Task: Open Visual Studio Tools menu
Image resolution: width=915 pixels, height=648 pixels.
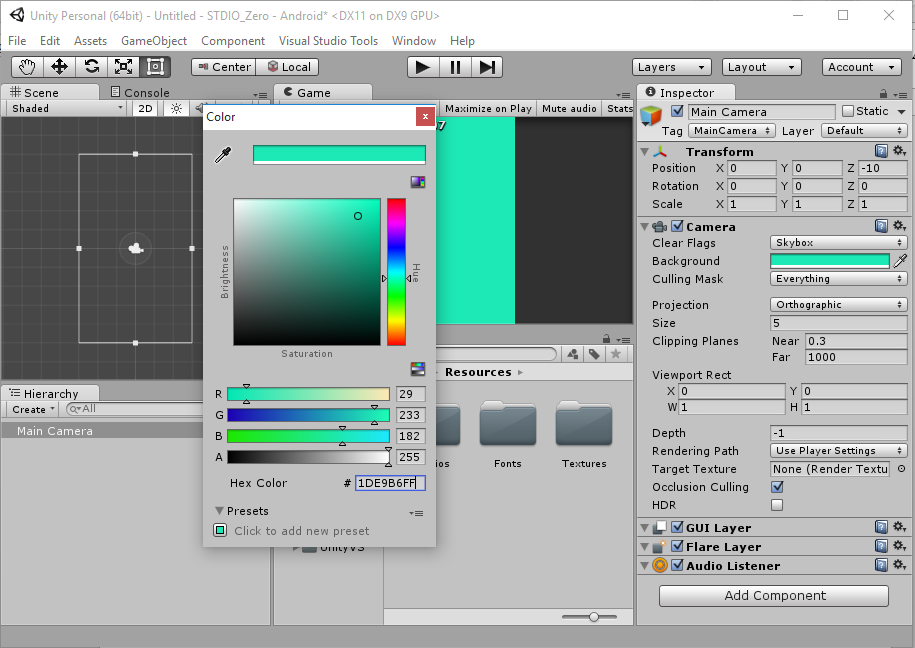Action: pyautogui.click(x=328, y=41)
